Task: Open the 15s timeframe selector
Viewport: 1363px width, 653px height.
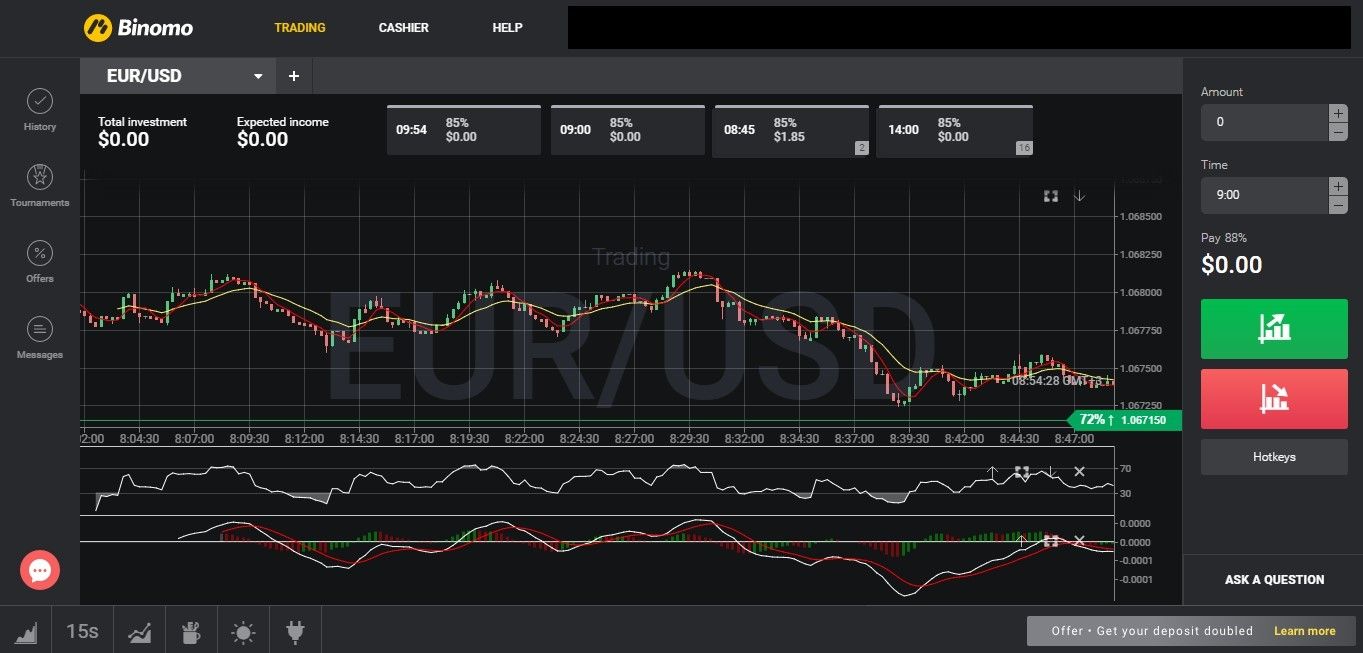Action: (x=82, y=631)
